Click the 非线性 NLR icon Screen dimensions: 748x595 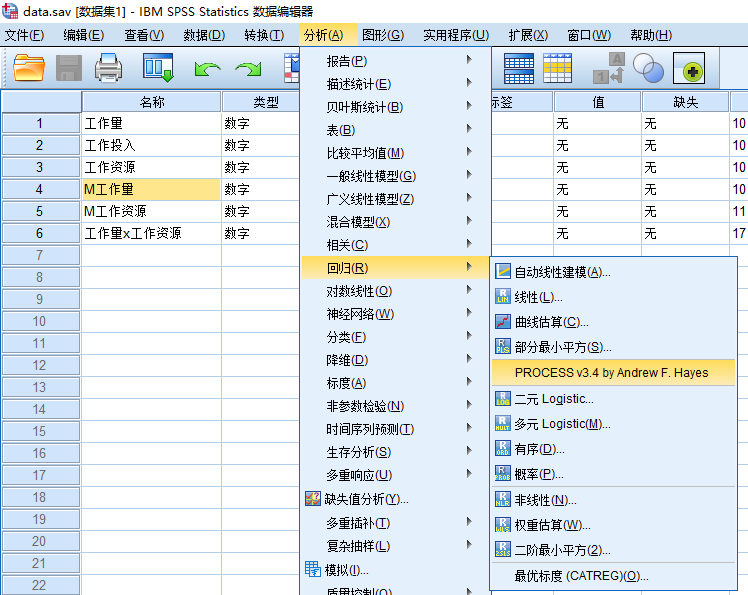503,500
